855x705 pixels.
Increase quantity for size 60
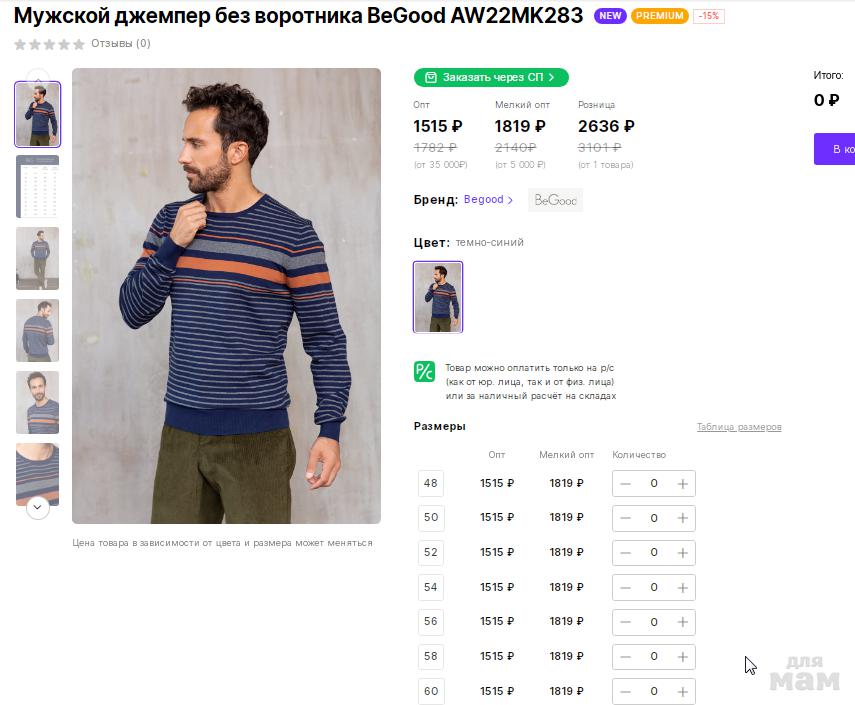coord(683,691)
